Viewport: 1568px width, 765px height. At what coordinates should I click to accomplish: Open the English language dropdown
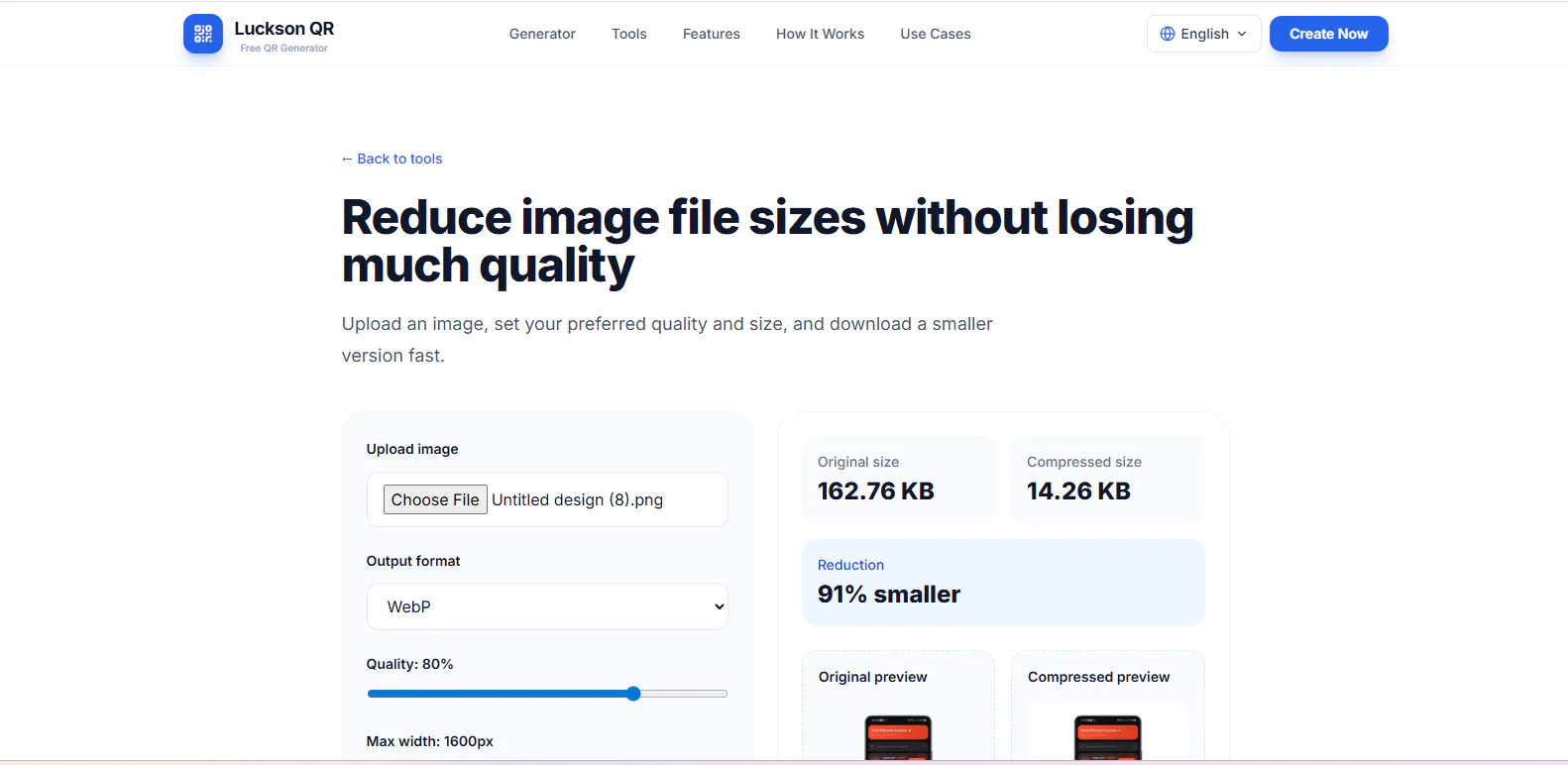point(1203,34)
